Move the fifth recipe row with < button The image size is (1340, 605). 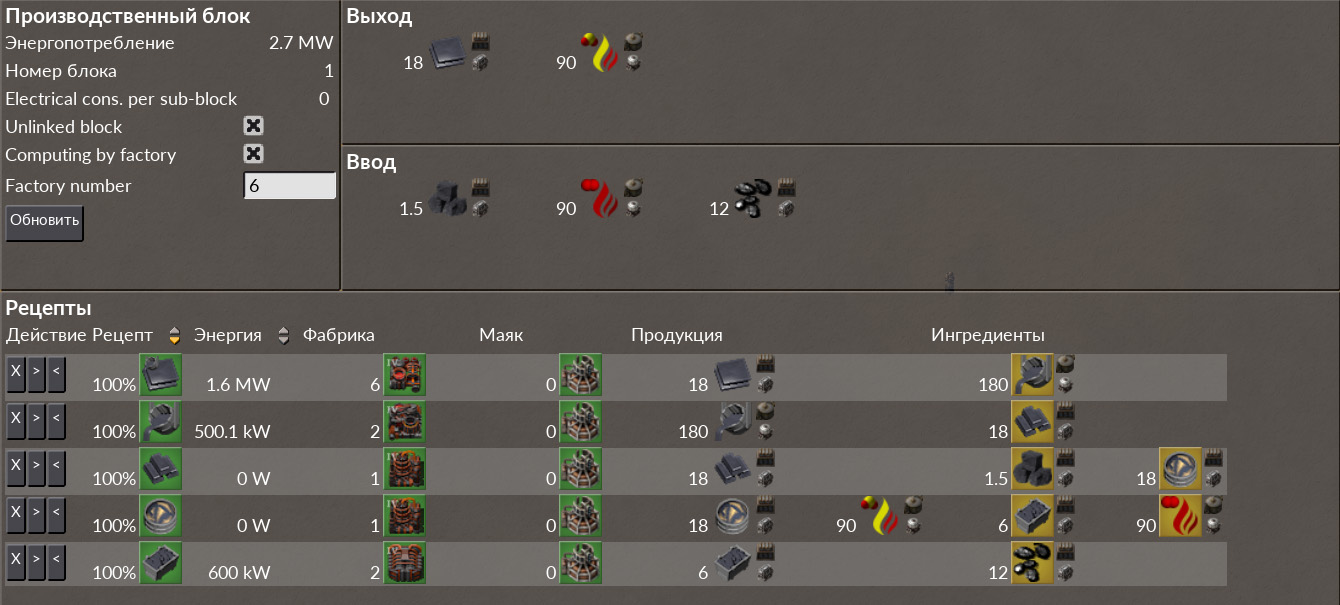56,562
